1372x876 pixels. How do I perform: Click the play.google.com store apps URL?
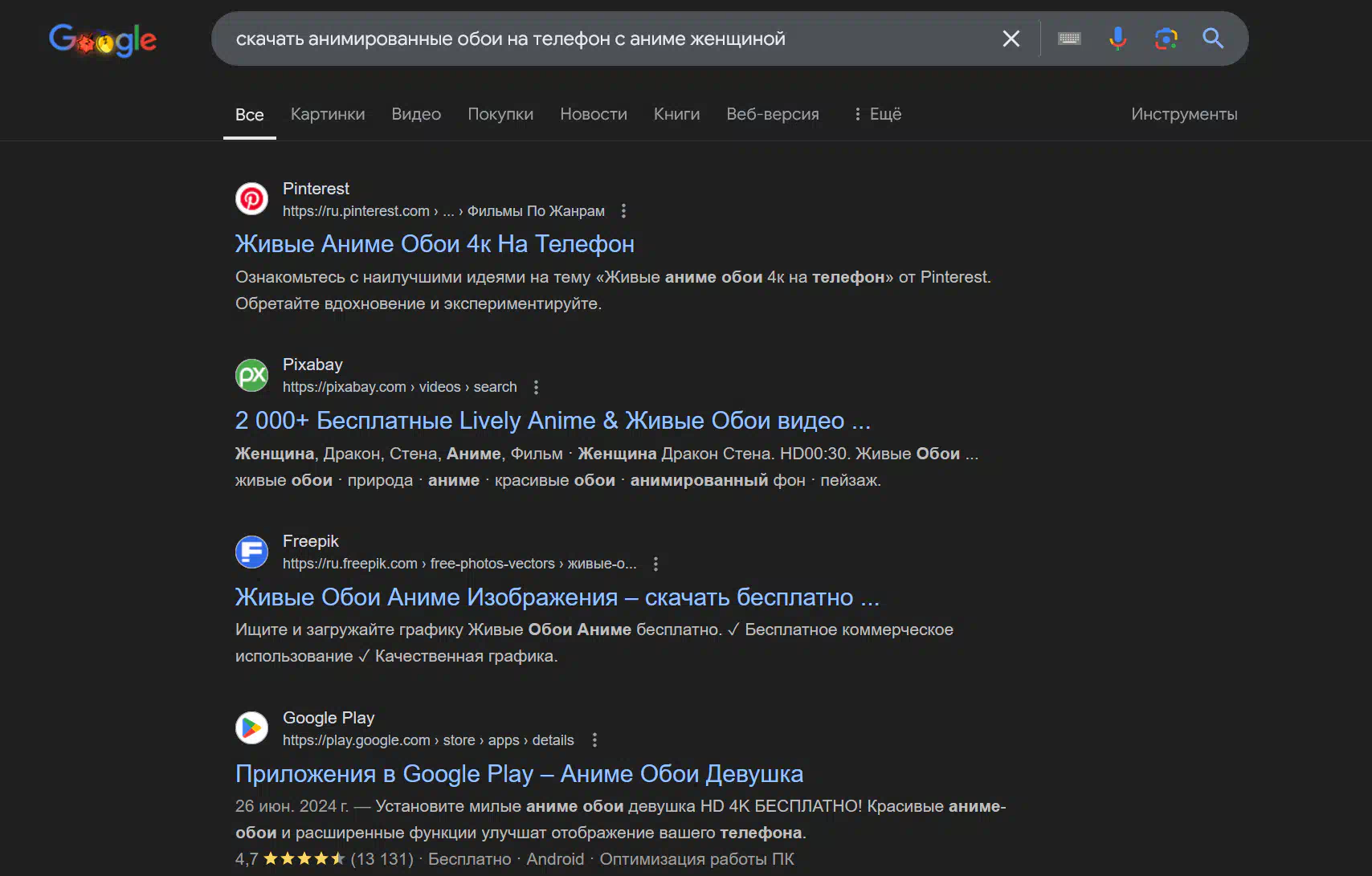click(x=428, y=740)
